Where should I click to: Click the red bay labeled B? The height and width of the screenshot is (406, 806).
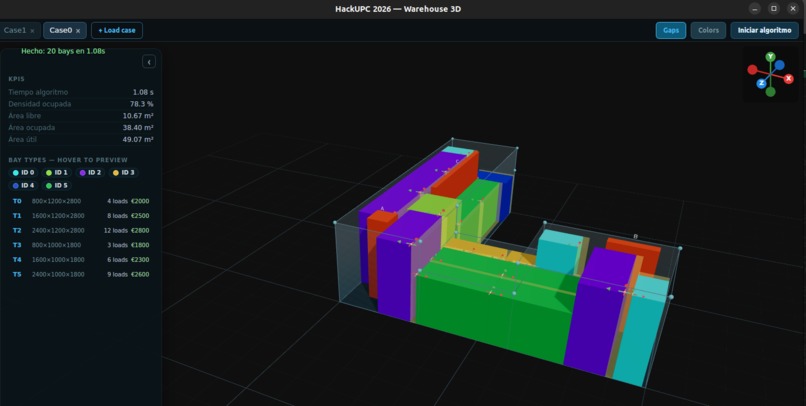pos(635,254)
